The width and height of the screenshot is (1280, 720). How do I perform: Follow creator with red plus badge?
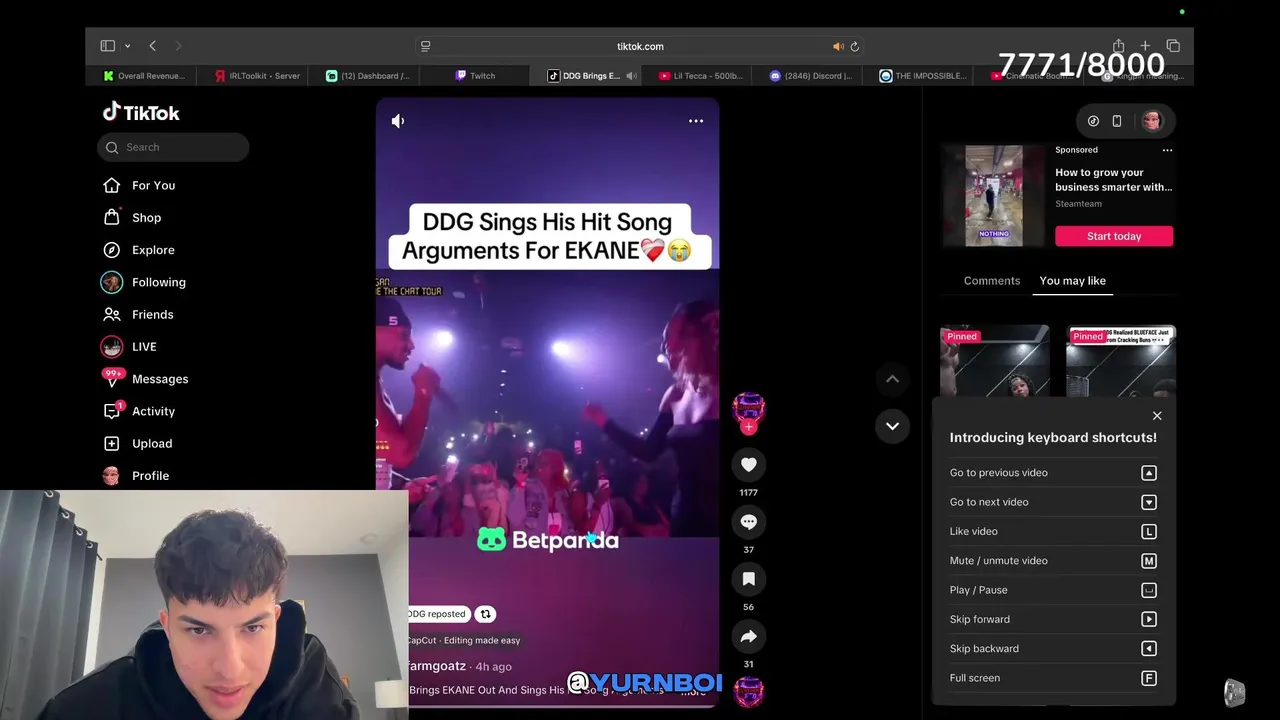click(748, 427)
